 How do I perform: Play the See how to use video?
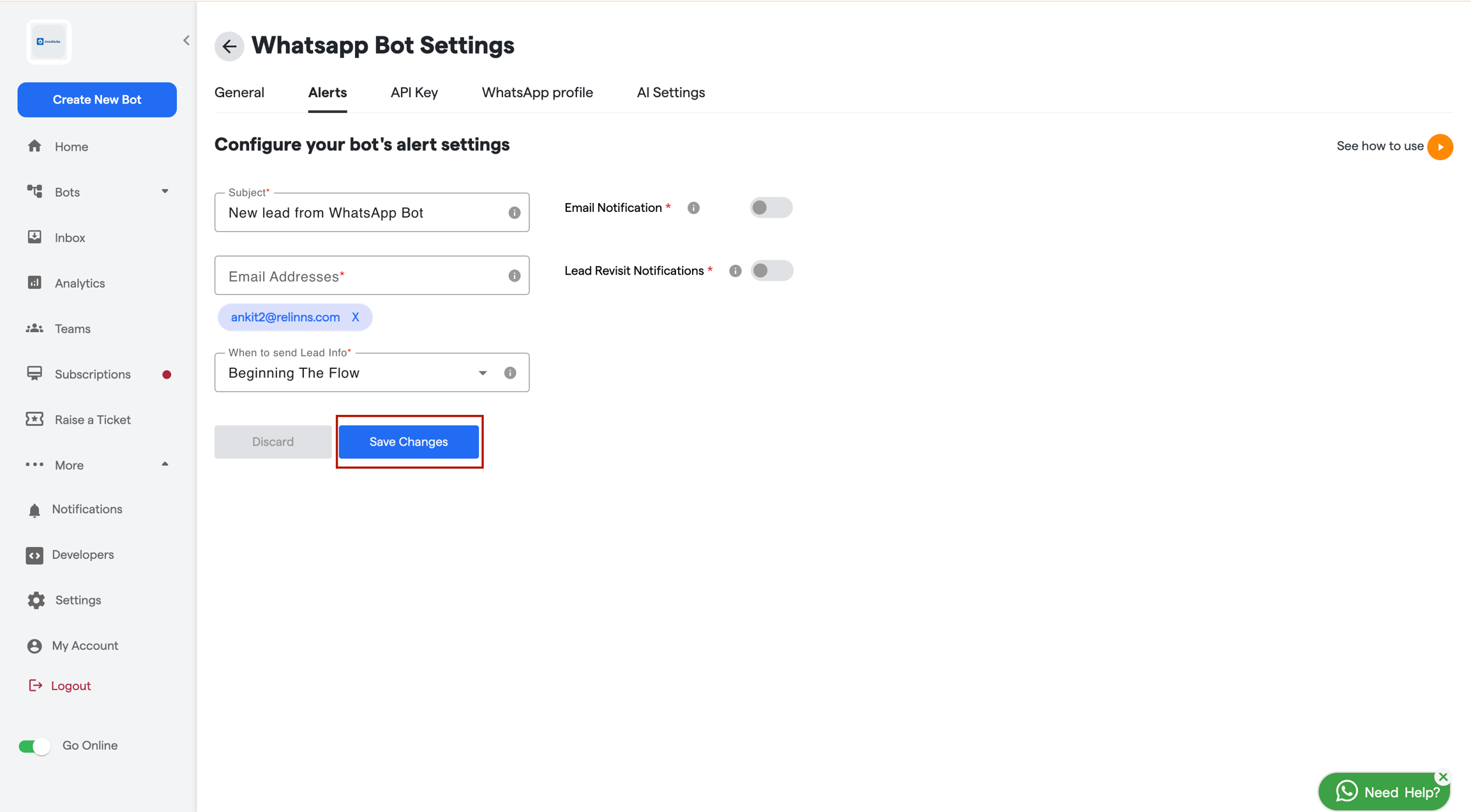(x=1440, y=147)
